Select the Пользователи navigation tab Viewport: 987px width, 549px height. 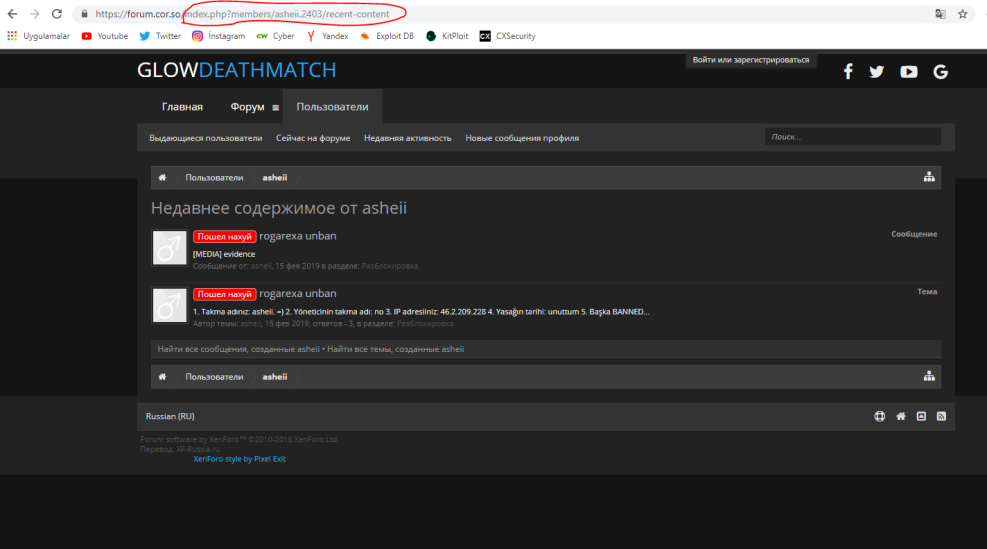[x=332, y=107]
